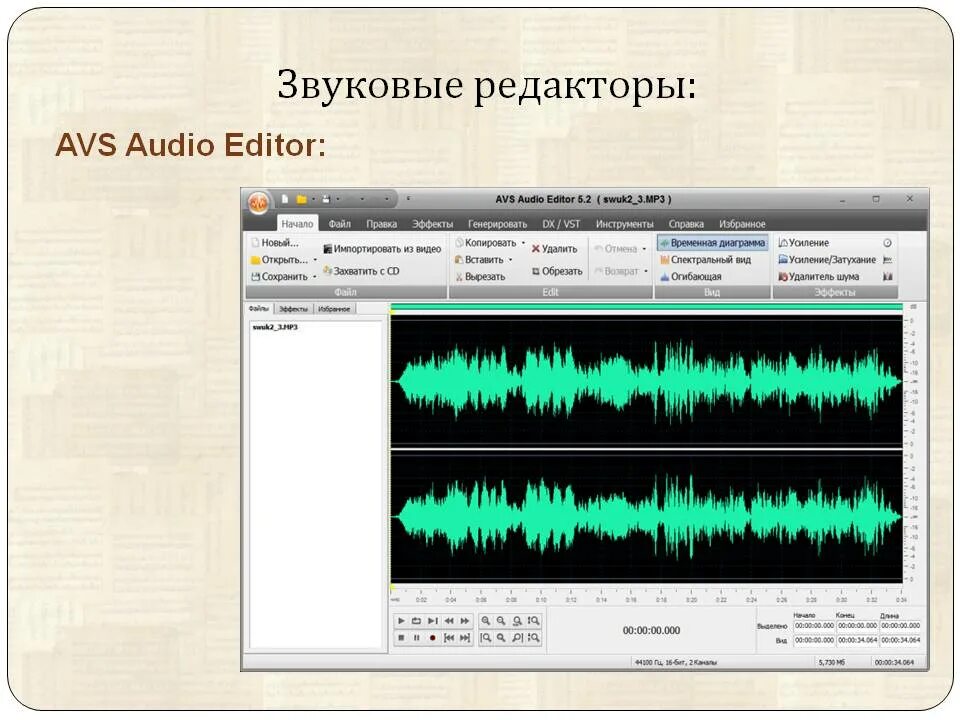This screenshot has height=720, width=960.
Task: Click Копировать in the Edit group
Action: pyautogui.click(x=486, y=242)
